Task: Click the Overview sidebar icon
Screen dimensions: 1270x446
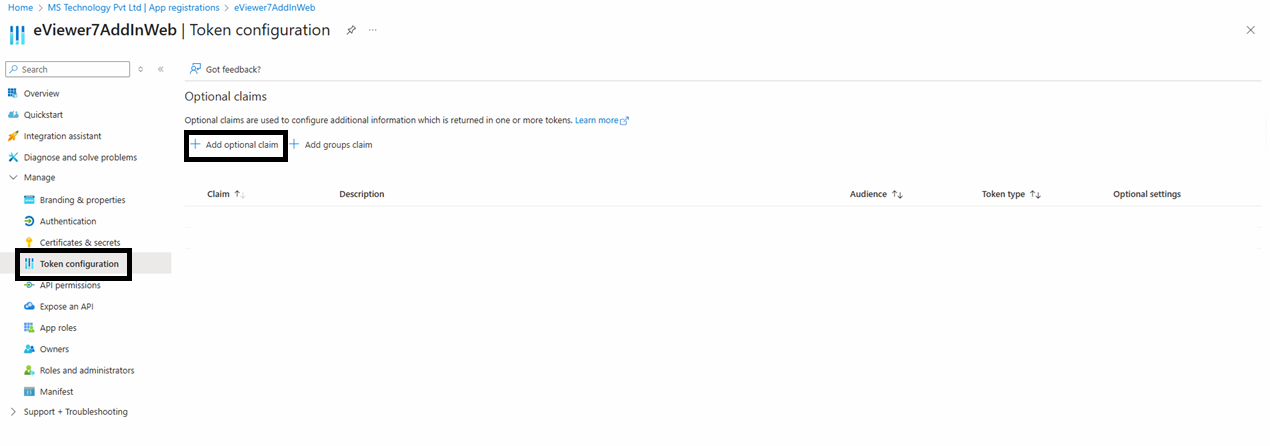Action: (13, 93)
